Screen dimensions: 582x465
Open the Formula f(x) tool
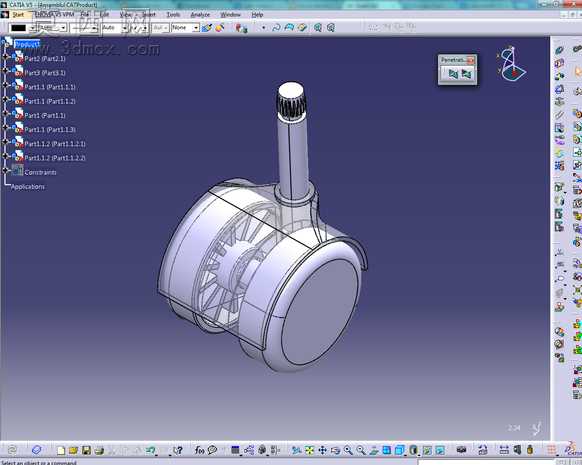(199, 451)
